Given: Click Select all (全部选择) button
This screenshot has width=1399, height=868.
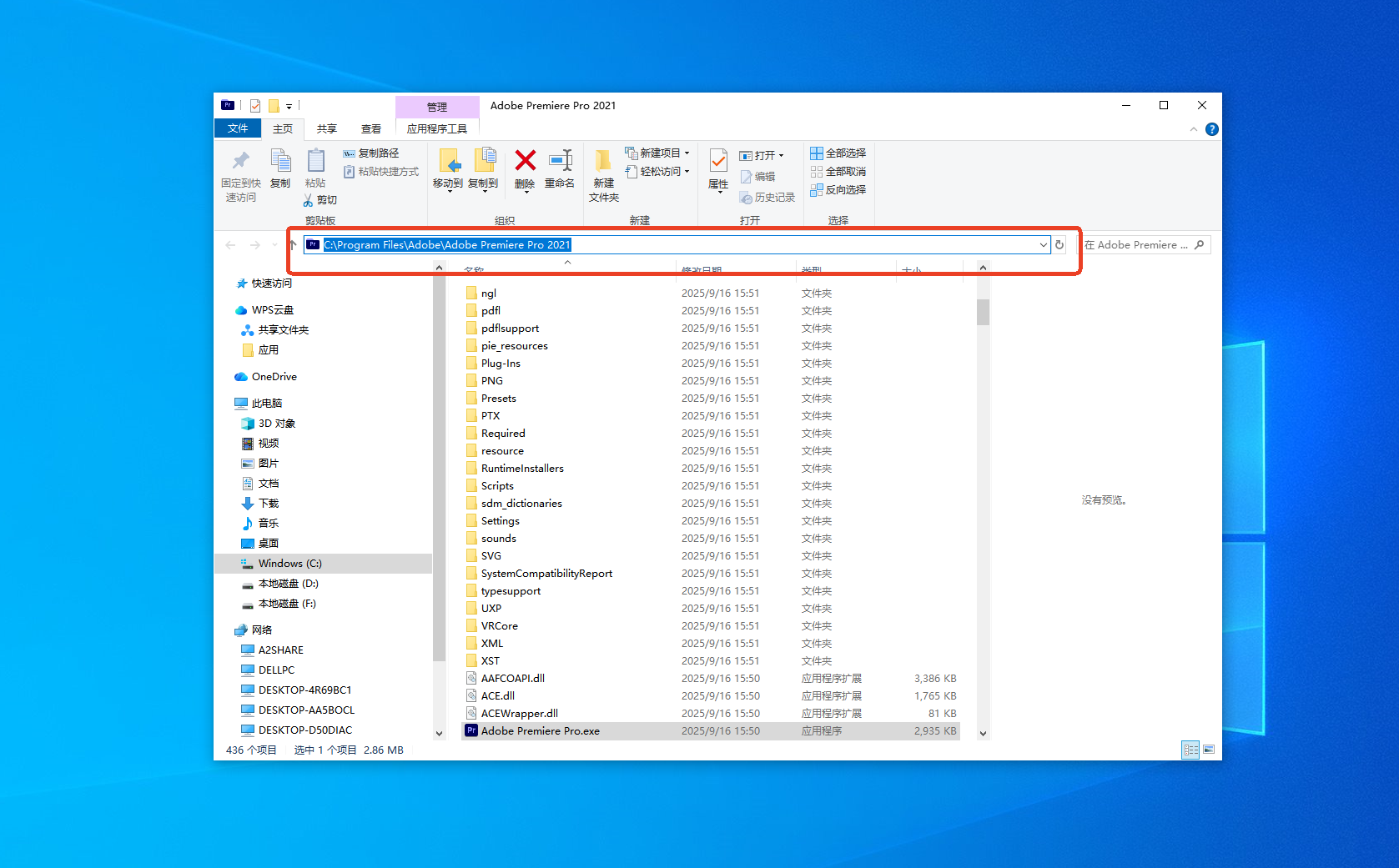Looking at the screenshot, I should click(838, 153).
